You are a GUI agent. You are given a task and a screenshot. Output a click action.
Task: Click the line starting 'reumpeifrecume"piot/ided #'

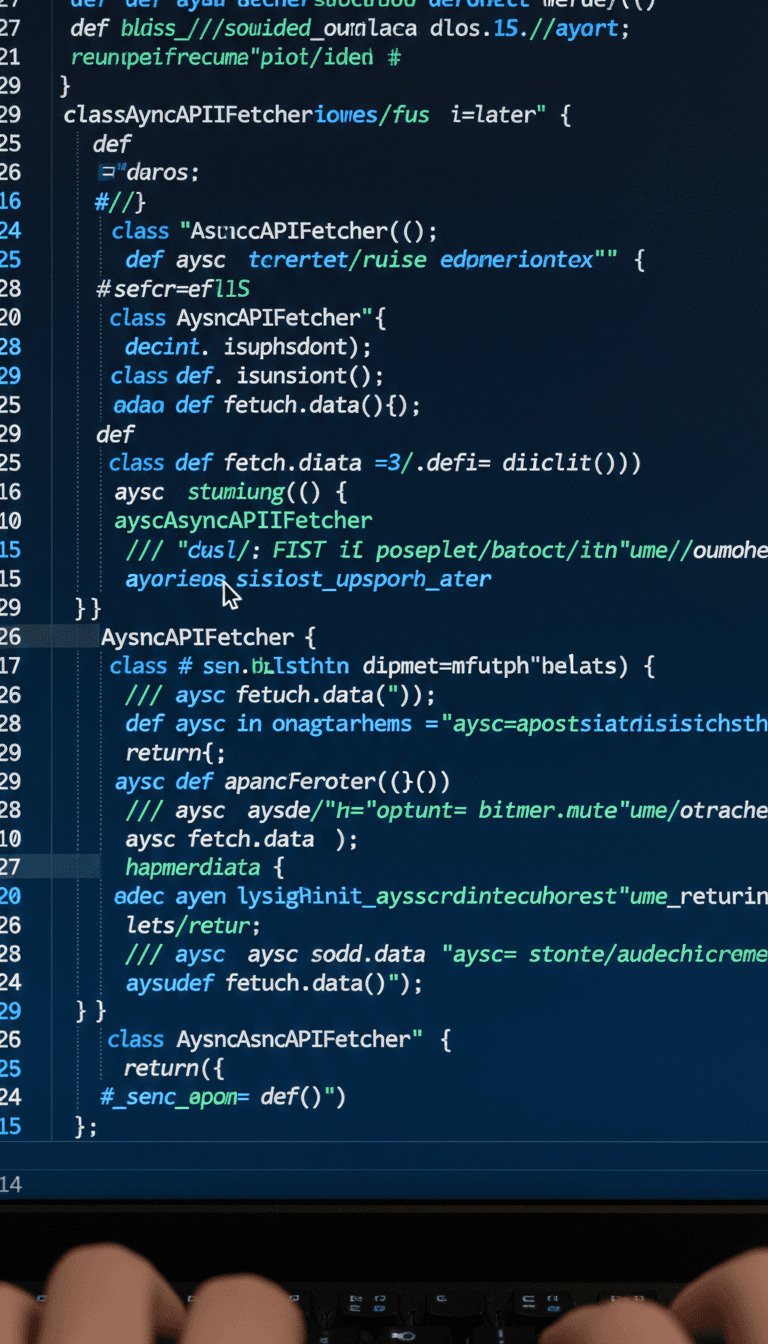(x=235, y=57)
